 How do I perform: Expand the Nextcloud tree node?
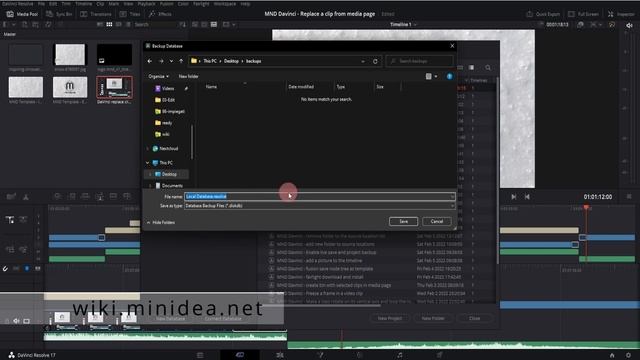[148, 149]
